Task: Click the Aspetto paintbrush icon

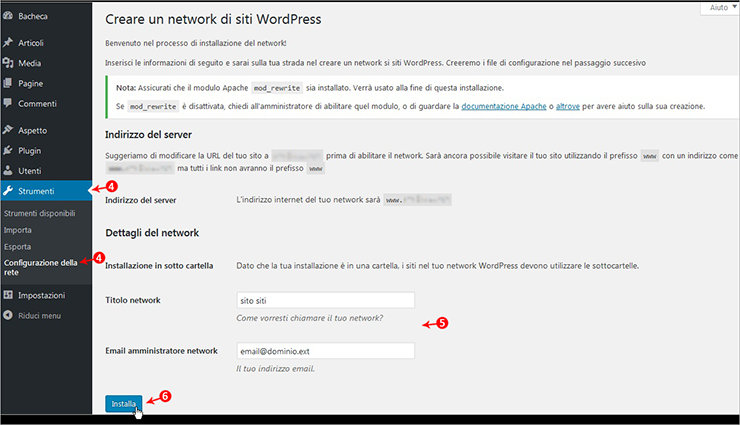Action: click(x=8, y=130)
